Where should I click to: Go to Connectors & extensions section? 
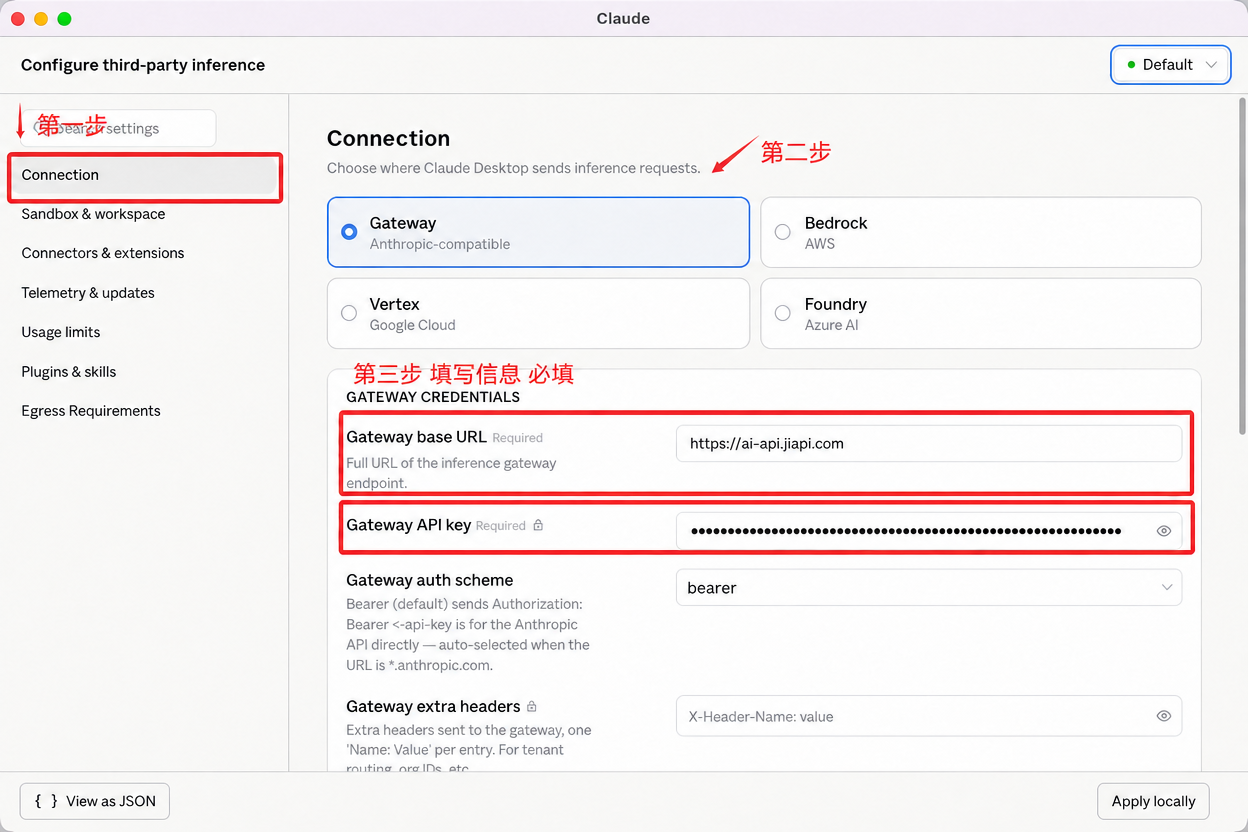click(103, 253)
